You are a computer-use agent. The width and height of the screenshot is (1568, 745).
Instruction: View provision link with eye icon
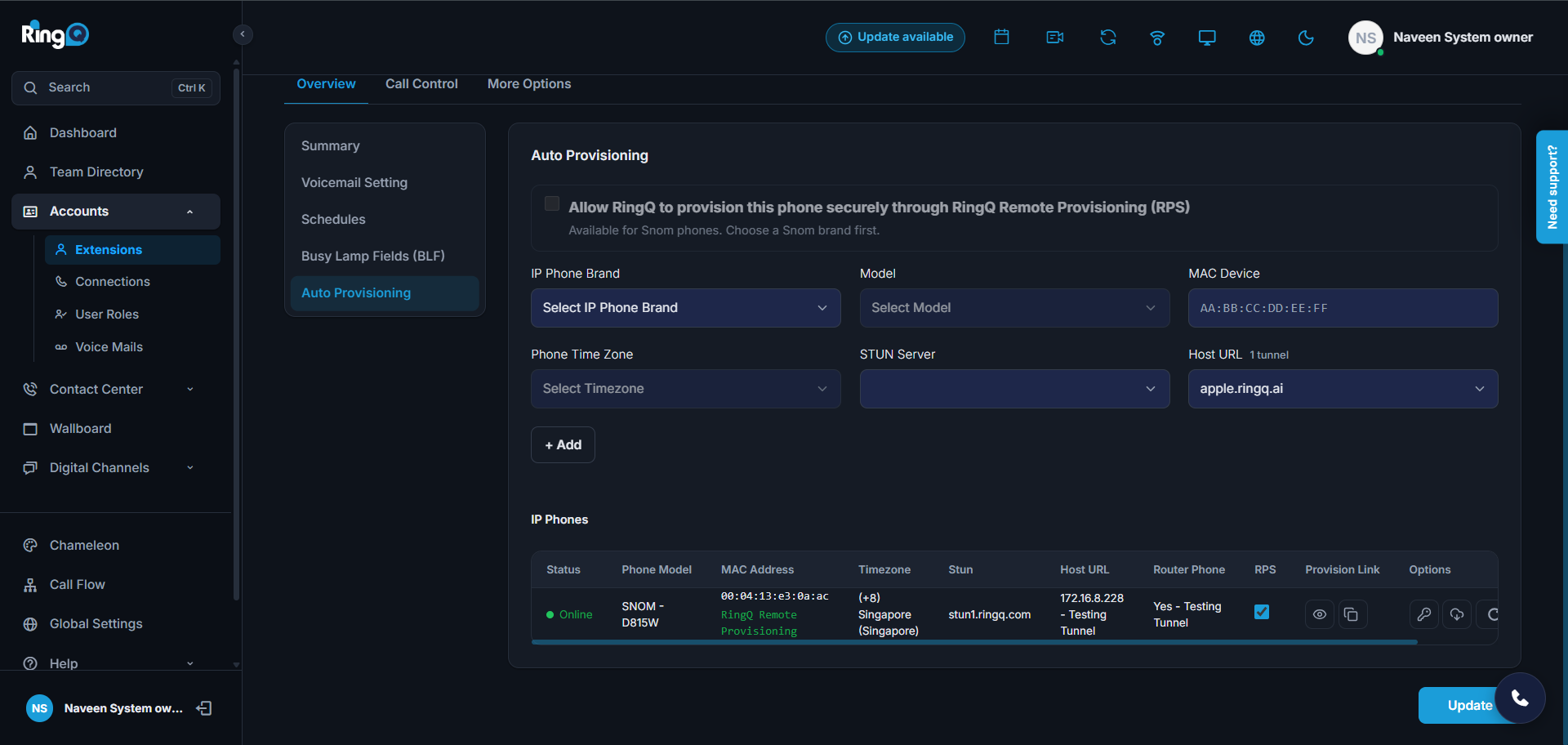coord(1320,614)
